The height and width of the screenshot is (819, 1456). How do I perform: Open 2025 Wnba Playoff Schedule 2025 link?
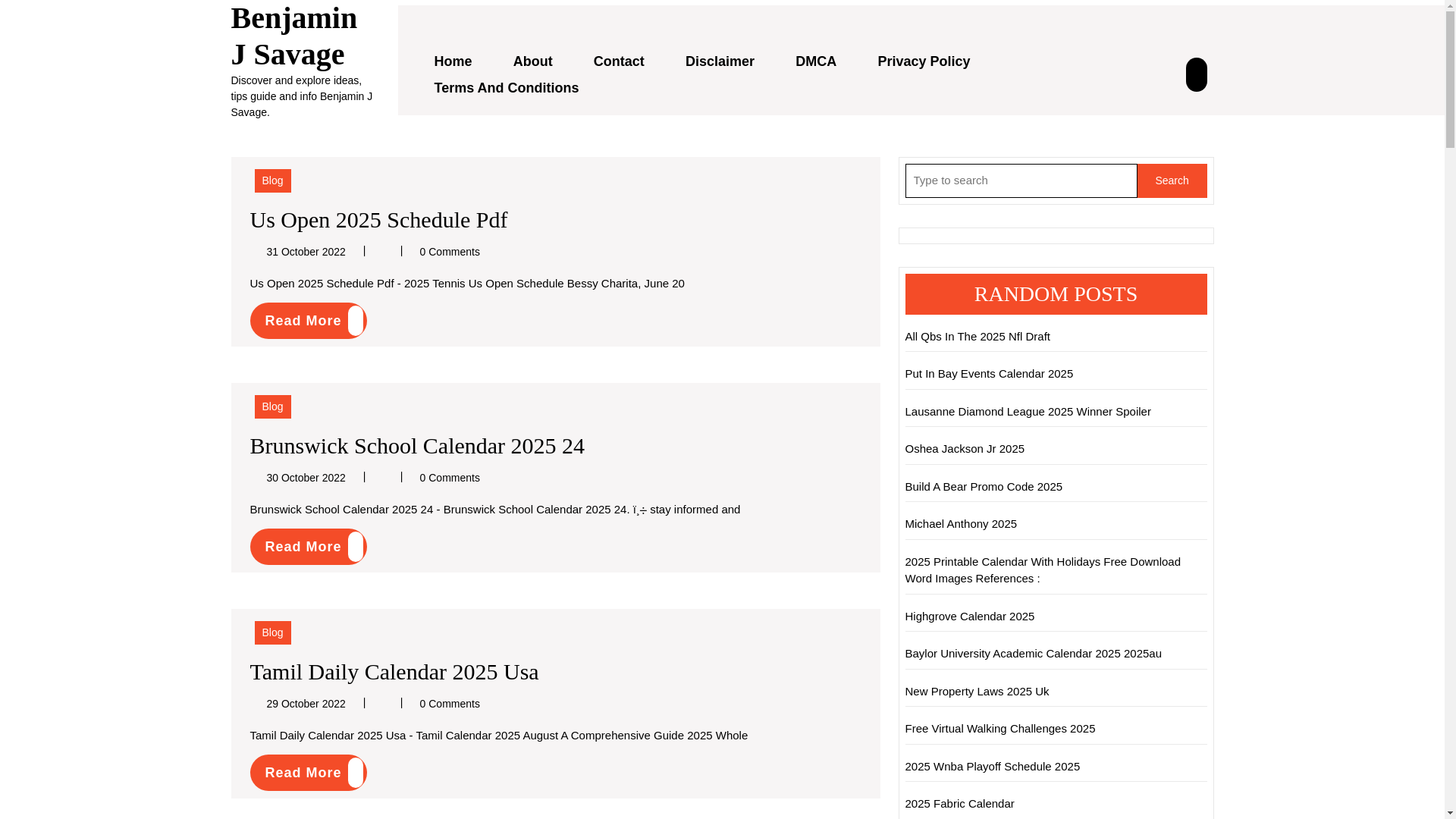[x=992, y=767]
